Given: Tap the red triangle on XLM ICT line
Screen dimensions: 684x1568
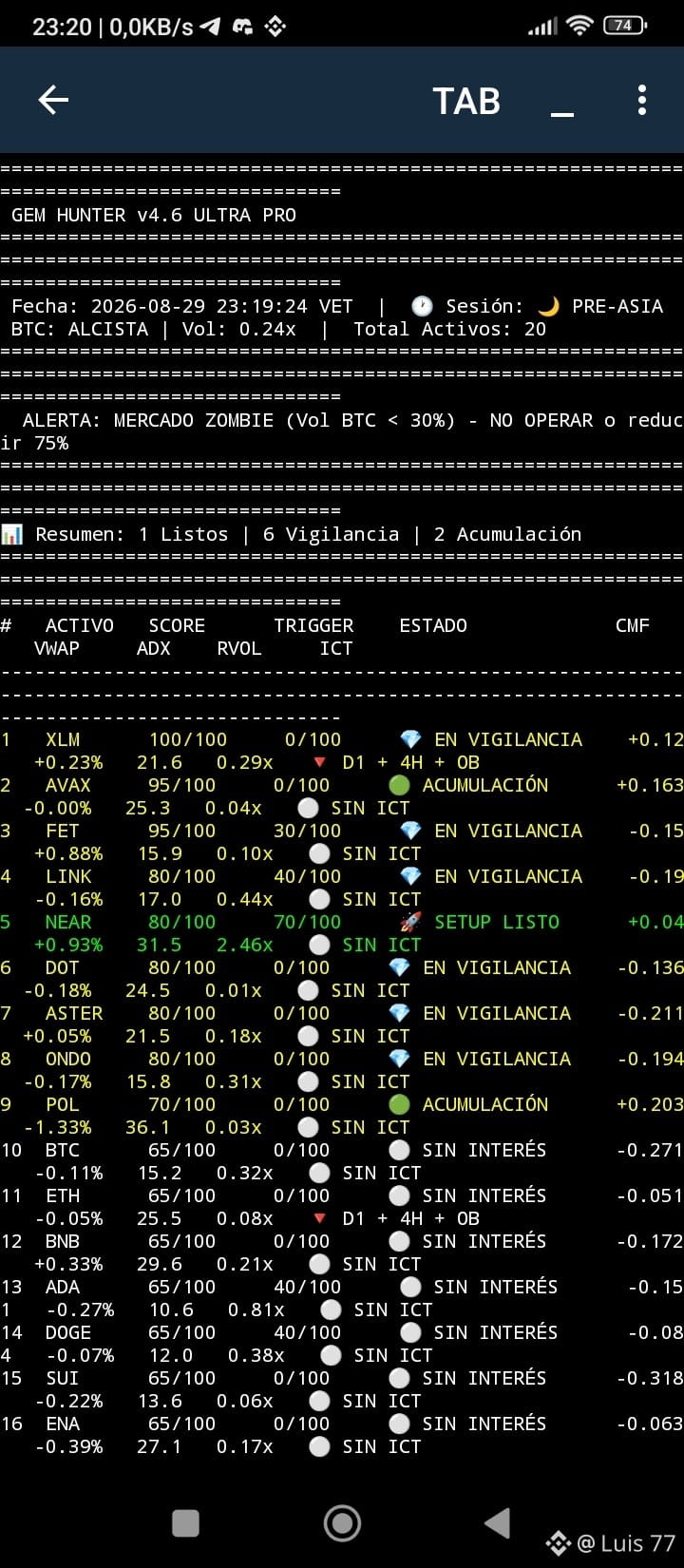Looking at the screenshot, I should [x=319, y=762].
